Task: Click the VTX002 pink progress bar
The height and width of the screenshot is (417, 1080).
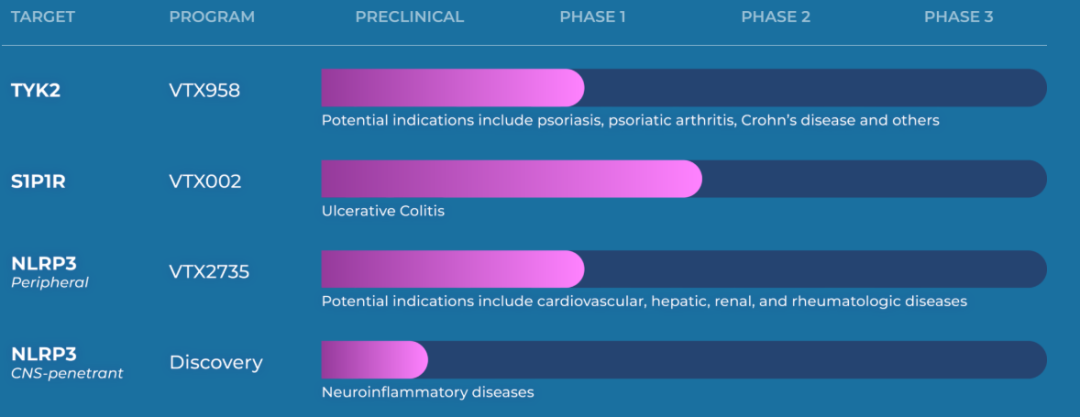Action: coord(512,179)
